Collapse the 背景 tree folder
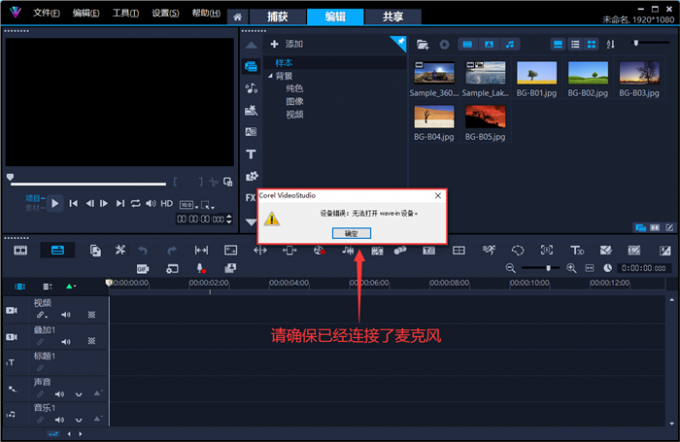This screenshot has width=680, height=442. click(x=270, y=76)
